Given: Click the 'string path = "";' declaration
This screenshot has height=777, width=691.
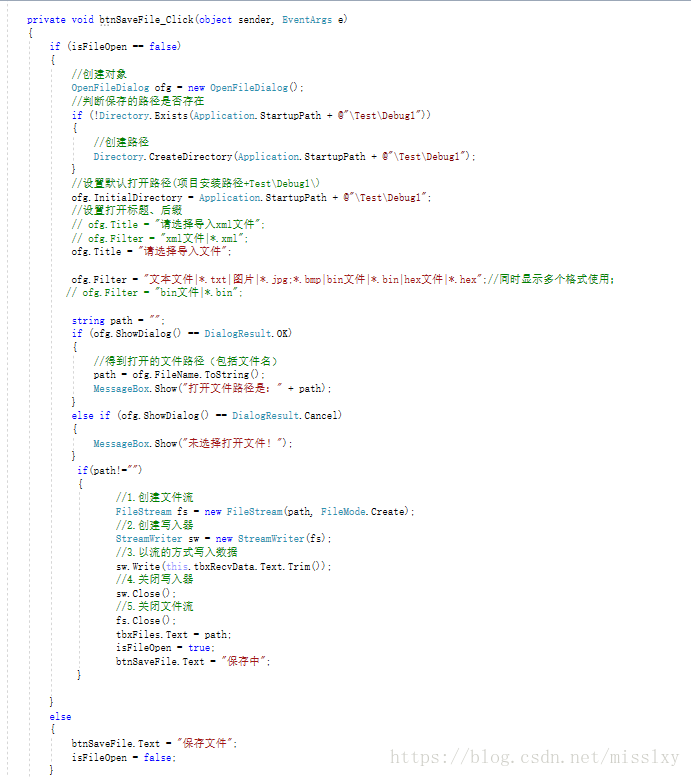Looking at the screenshot, I should (x=118, y=320).
